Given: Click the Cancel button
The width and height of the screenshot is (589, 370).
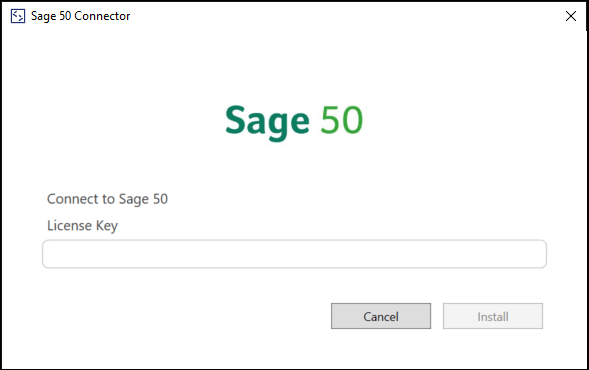Looking at the screenshot, I should 381,316.
